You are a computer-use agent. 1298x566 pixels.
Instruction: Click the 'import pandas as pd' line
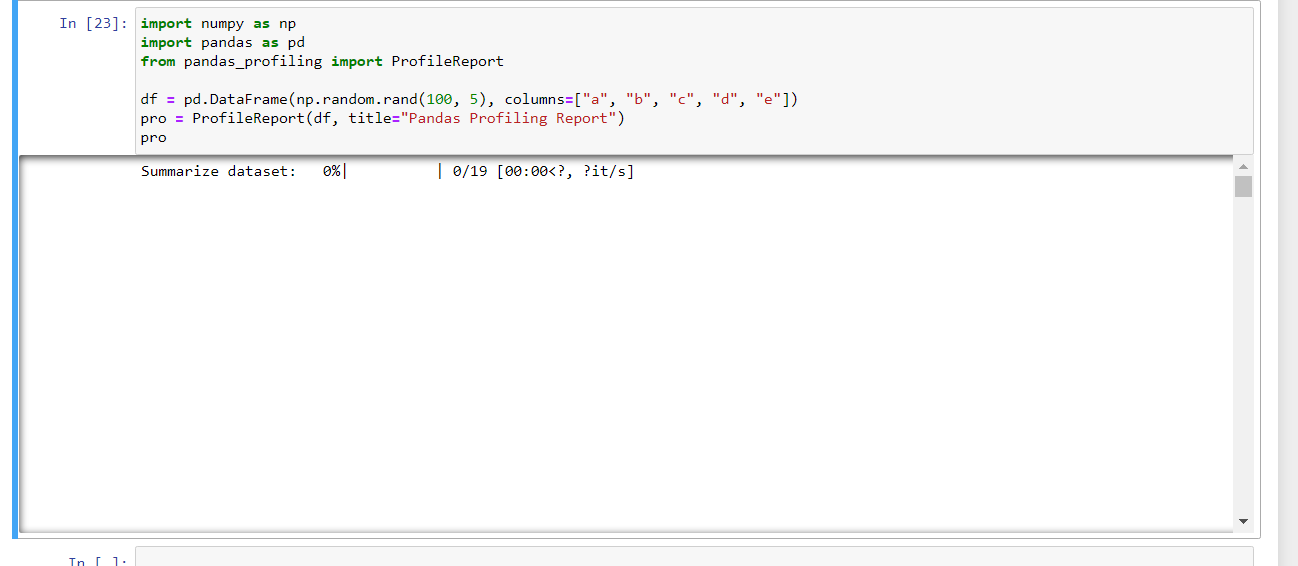223,42
